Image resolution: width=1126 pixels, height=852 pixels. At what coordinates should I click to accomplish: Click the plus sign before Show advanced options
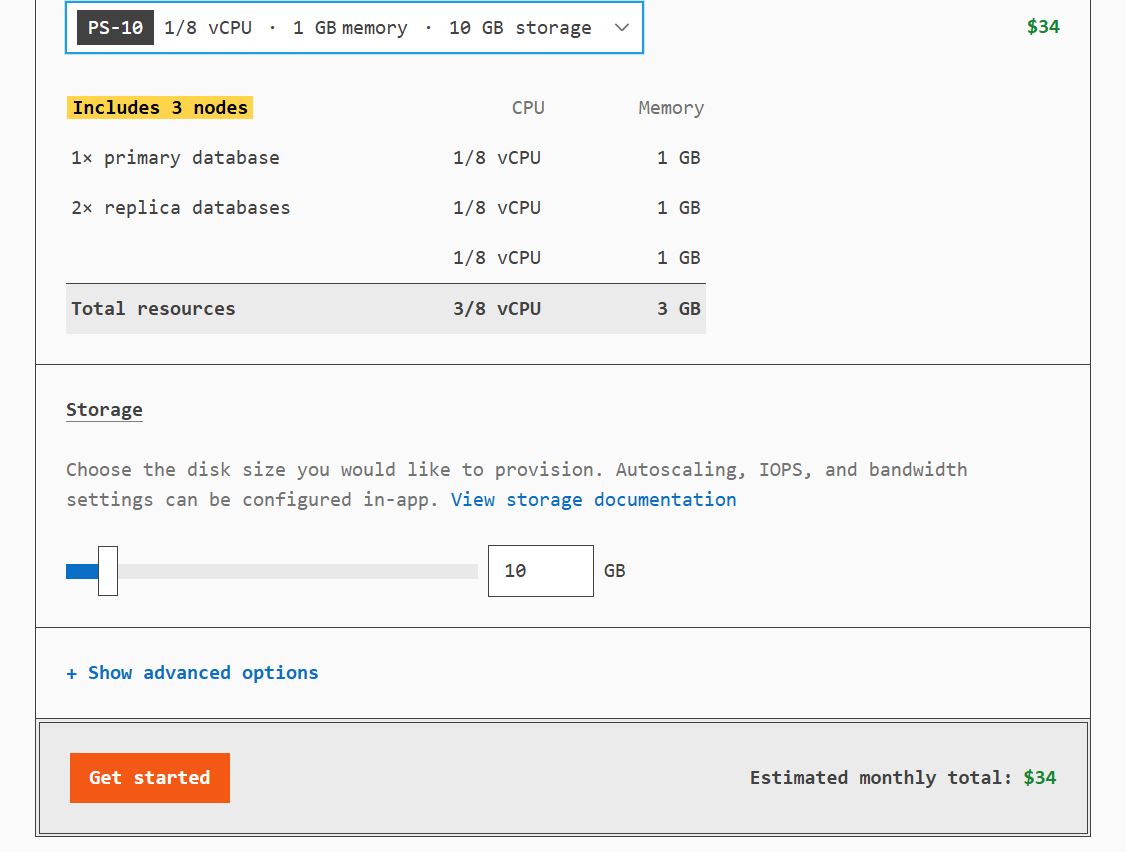coord(72,673)
